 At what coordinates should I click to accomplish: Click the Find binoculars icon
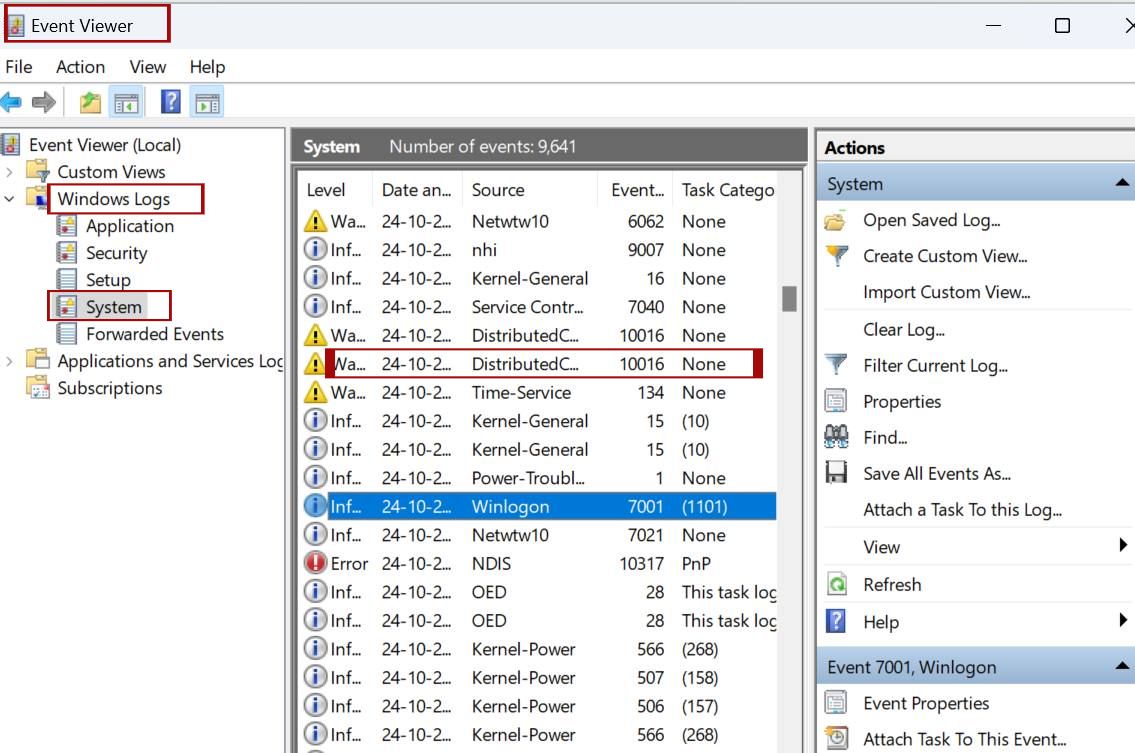(836, 437)
